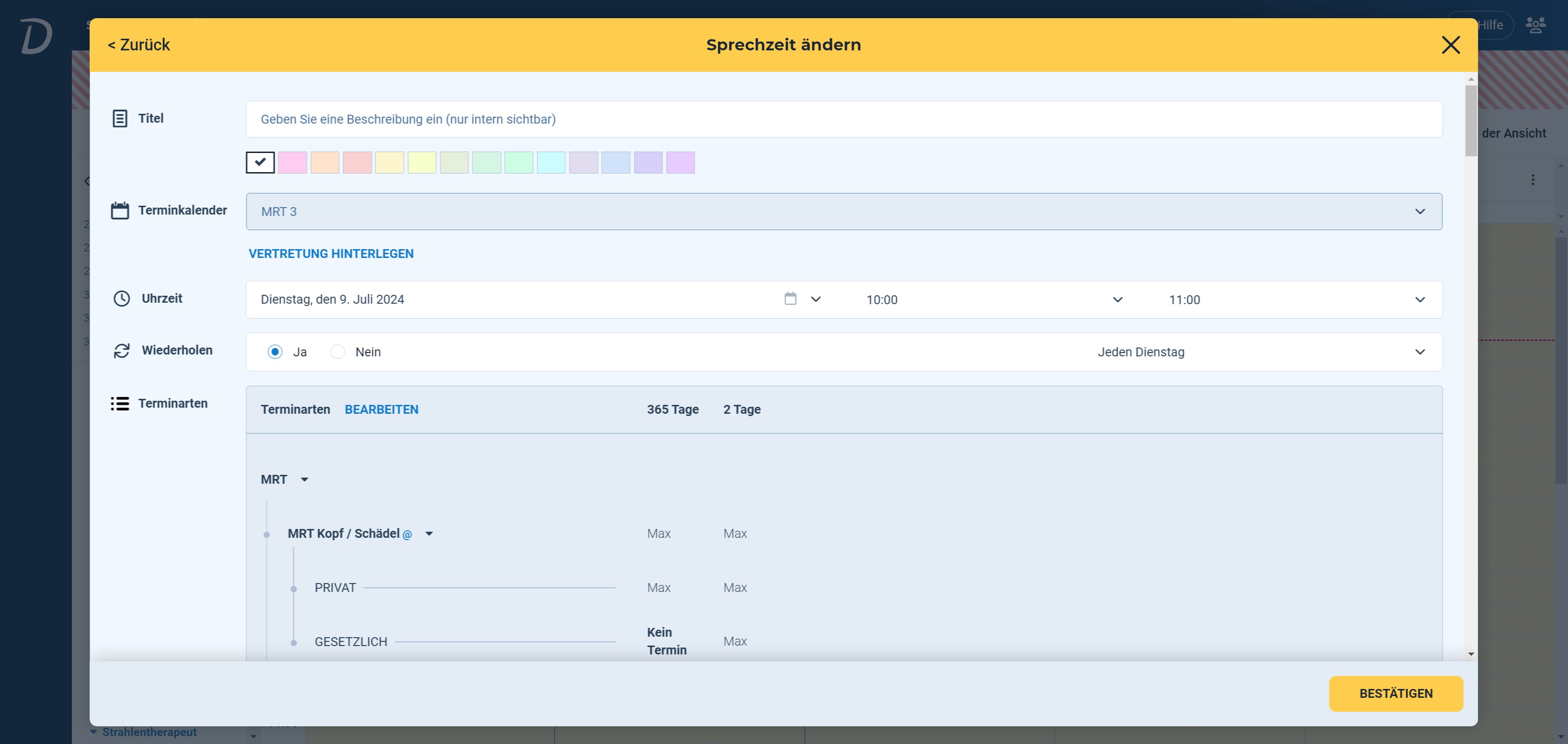The width and height of the screenshot is (1568, 744).
Task: Click the 2 Tage column header
Action: [742, 410]
